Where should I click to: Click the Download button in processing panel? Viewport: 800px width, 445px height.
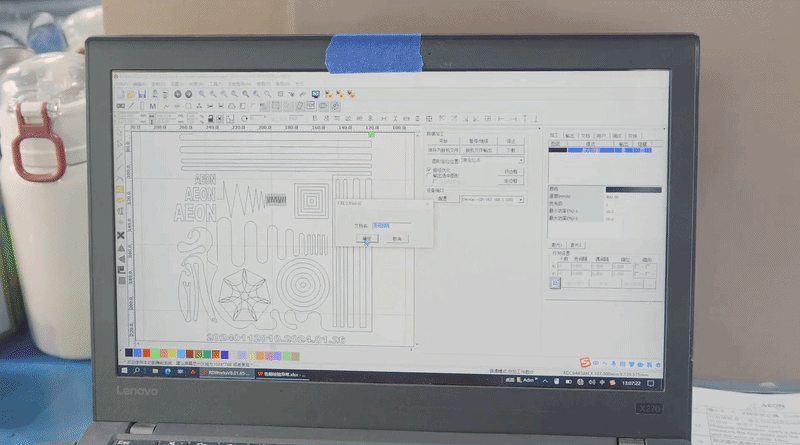511,150
